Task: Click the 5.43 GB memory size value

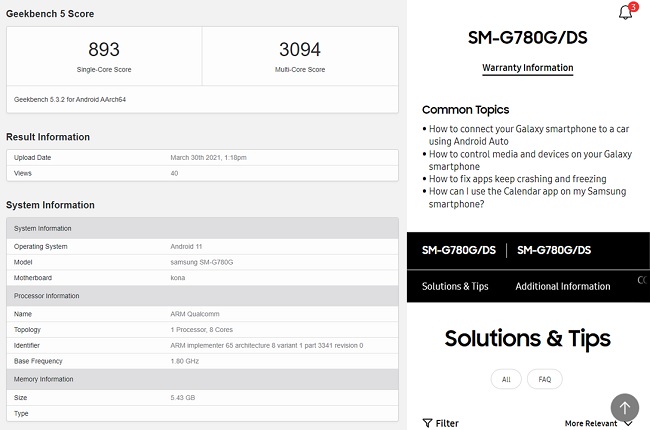Action: coord(182,398)
